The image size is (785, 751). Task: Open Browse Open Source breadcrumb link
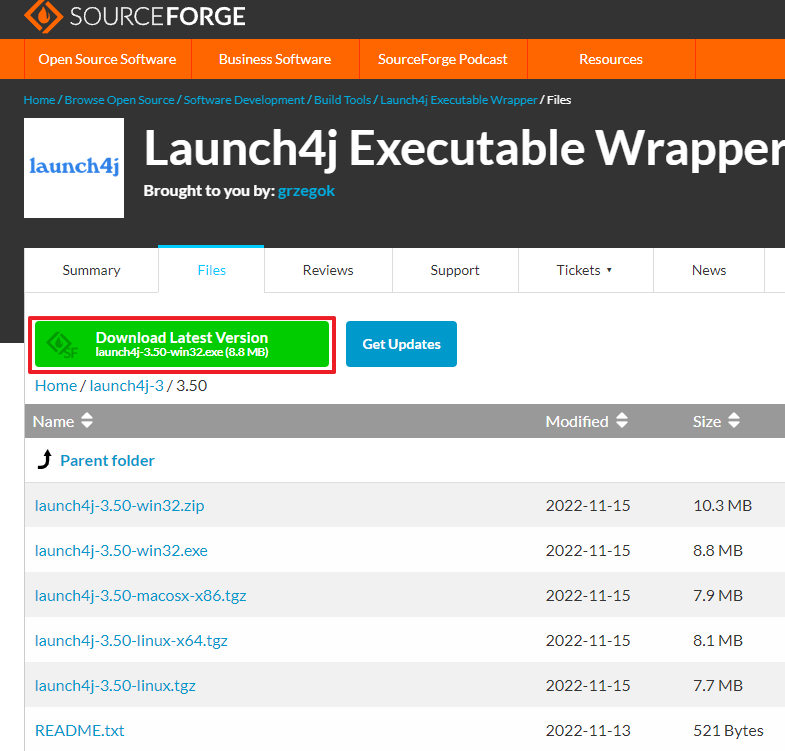(120, 100)
